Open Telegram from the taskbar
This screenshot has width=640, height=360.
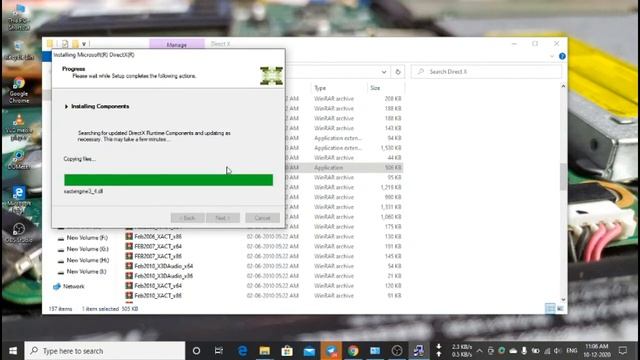tap(331, 351)
